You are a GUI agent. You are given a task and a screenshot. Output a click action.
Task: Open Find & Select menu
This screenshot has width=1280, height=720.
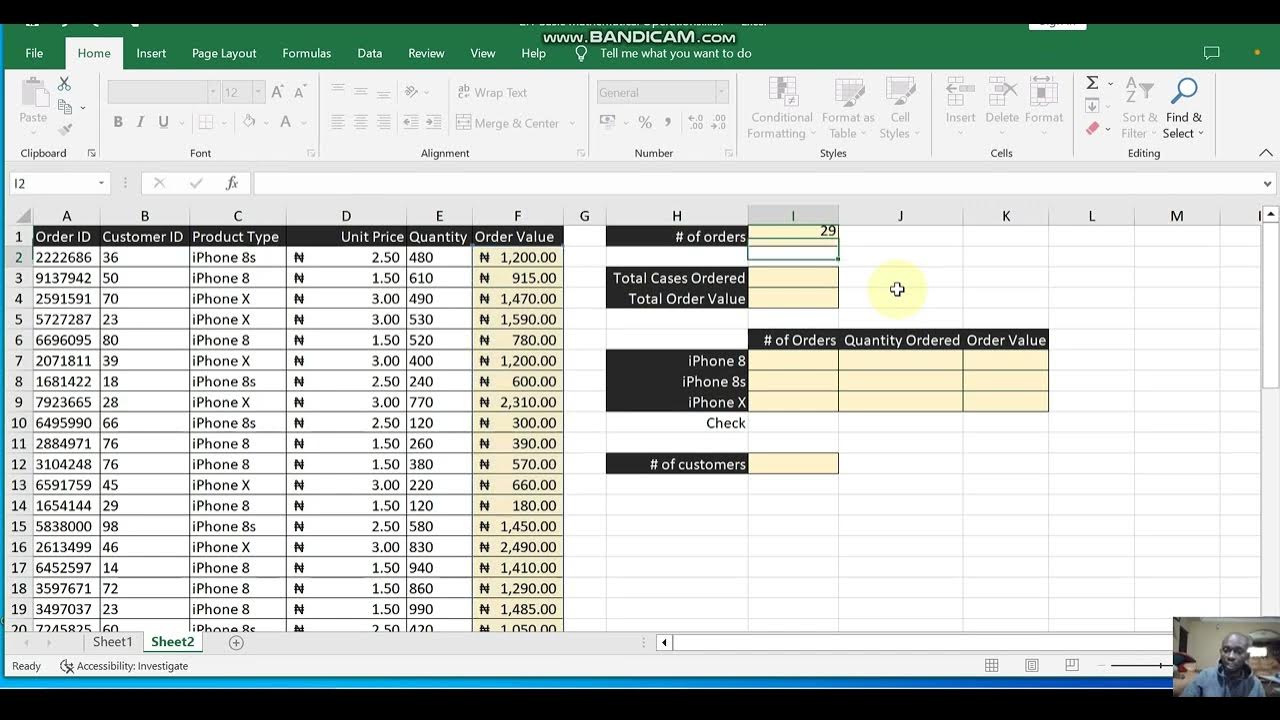click(1184, 108)
